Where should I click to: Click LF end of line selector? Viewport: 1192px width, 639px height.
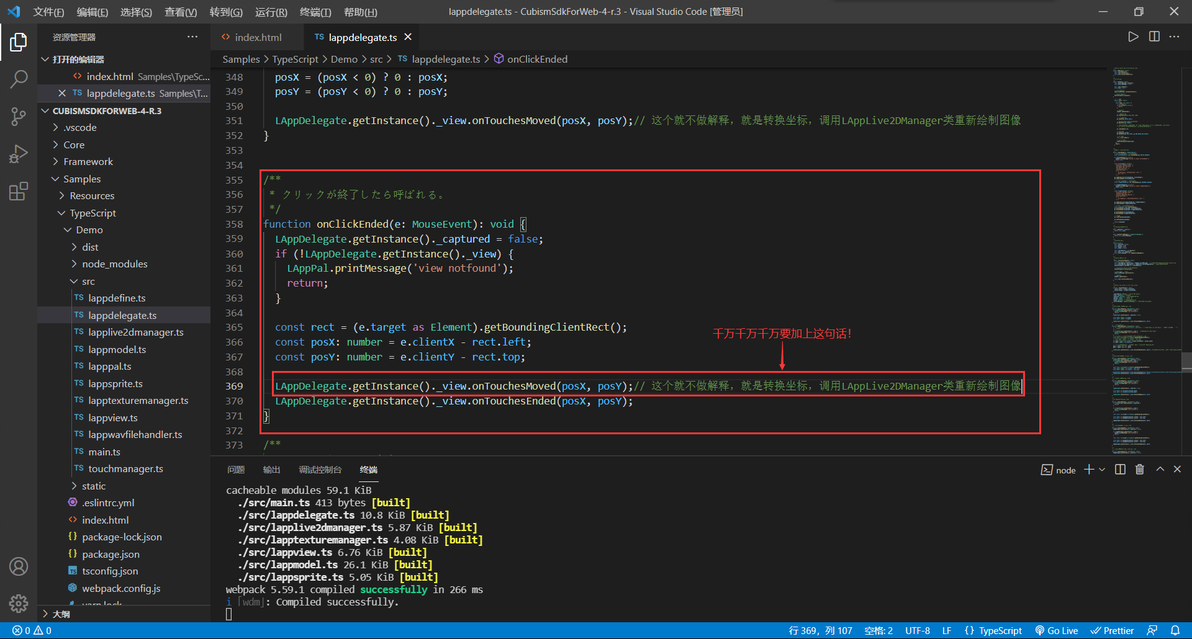946,631
